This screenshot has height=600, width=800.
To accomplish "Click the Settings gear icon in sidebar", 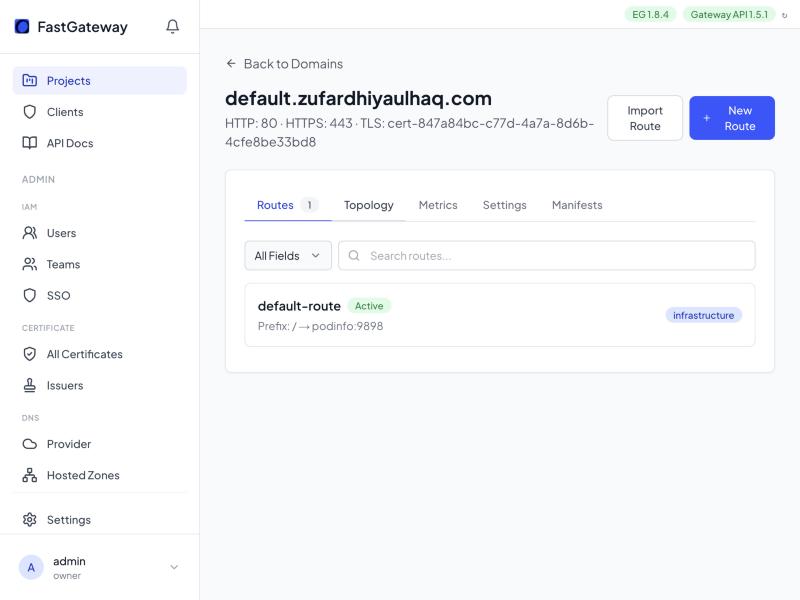I will coord(30,519).
